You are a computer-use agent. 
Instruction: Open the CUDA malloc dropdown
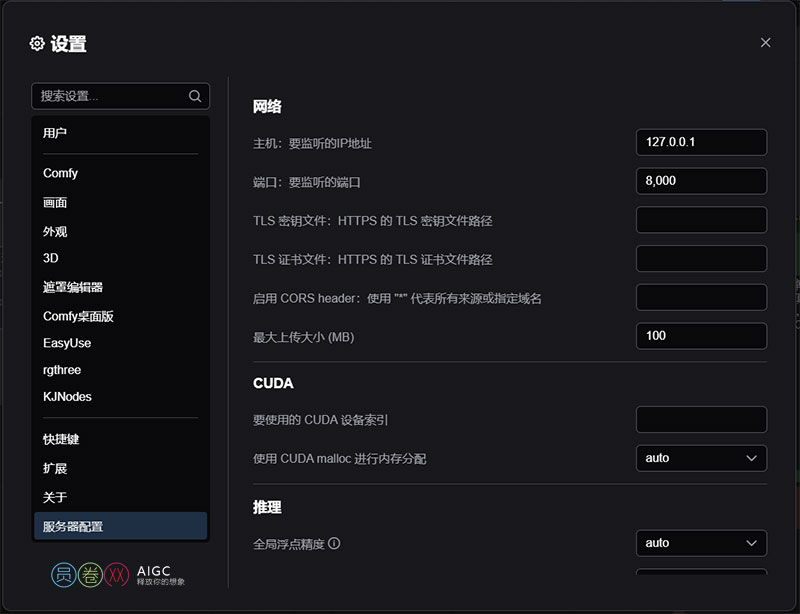tap(701, 458)
